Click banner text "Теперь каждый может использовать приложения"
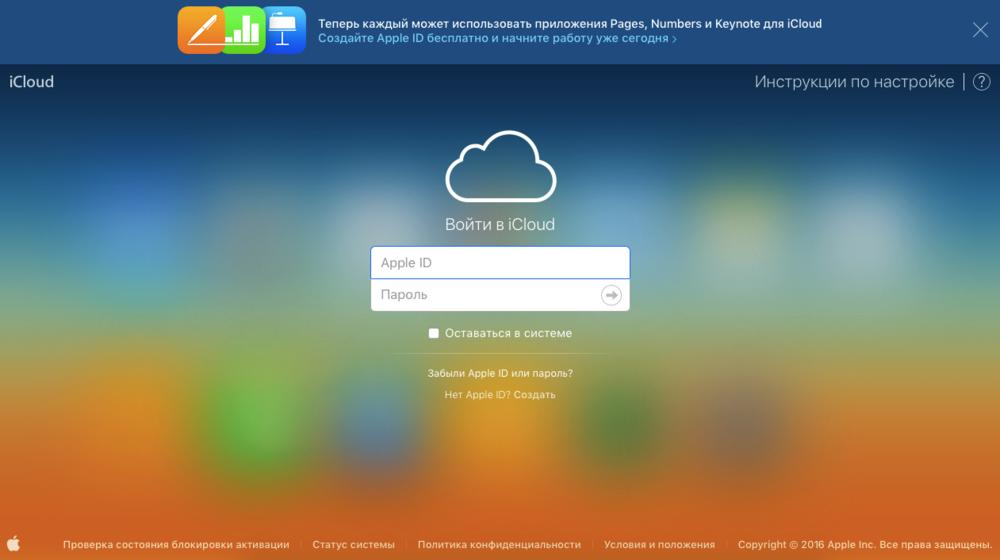The height and width of the screenshot is (560, 1000). click(x=462, y=24)
